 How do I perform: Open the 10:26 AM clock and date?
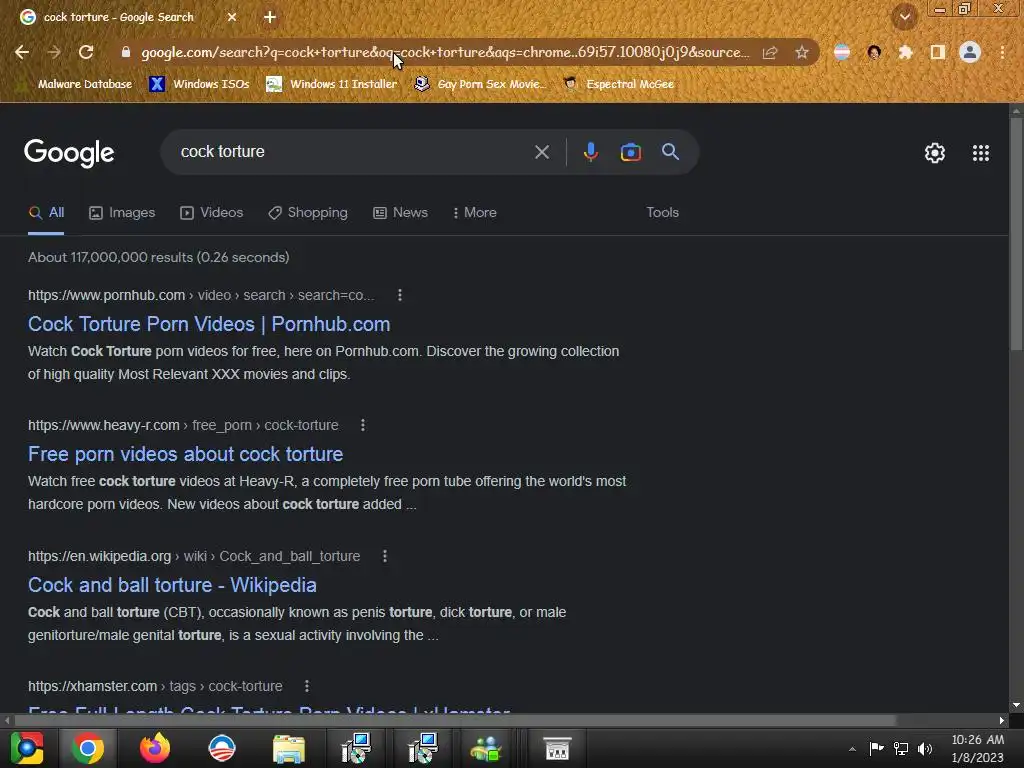coord(978,748)
